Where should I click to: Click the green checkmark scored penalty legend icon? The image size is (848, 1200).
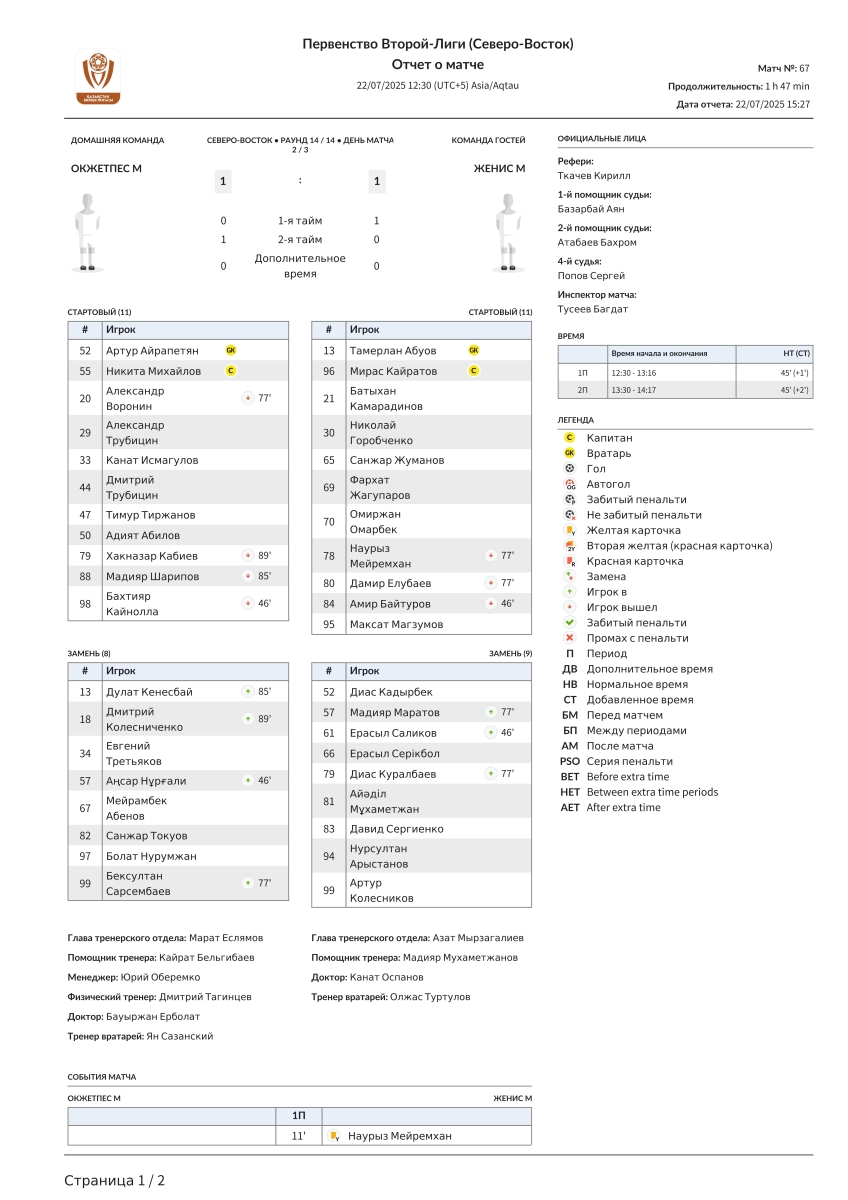[570, 622]
